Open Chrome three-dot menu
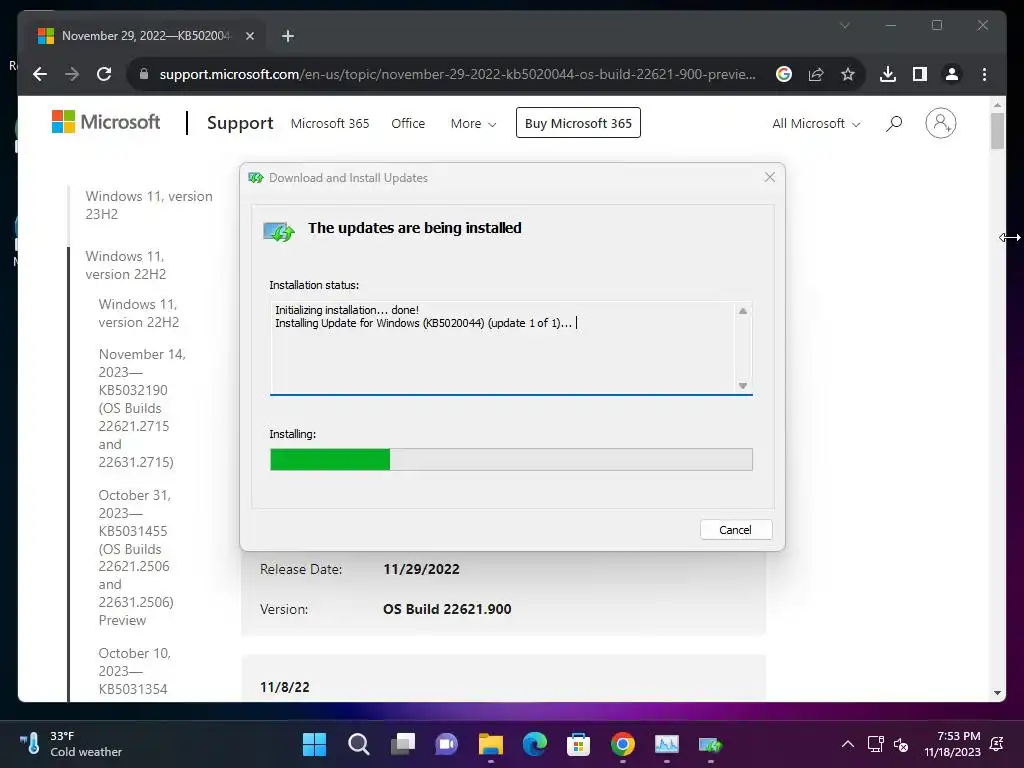Viewport: 1024px width, 768px height. (984, 74)
